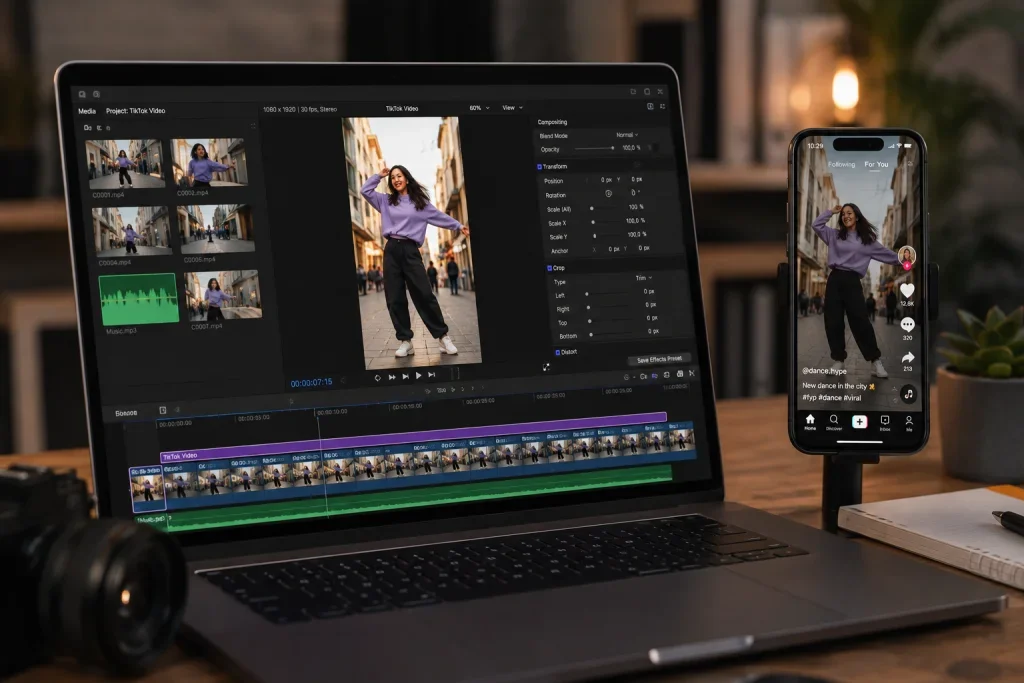Open the spinning music disc on the phone
Screen dimensions: 1024x683
[908, 394]
